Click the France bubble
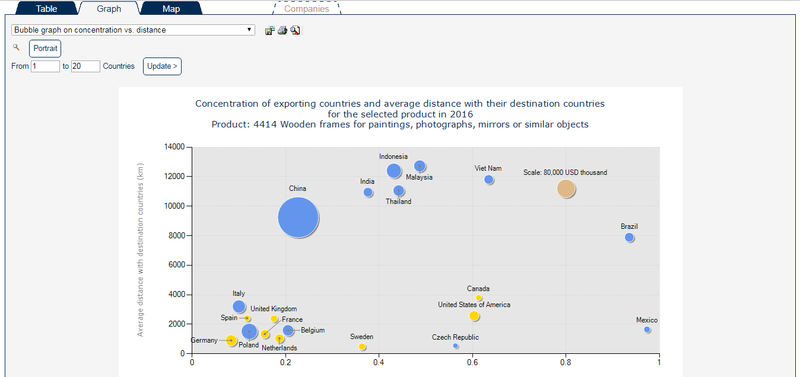800x377 pixels. [x=265, y=334]
